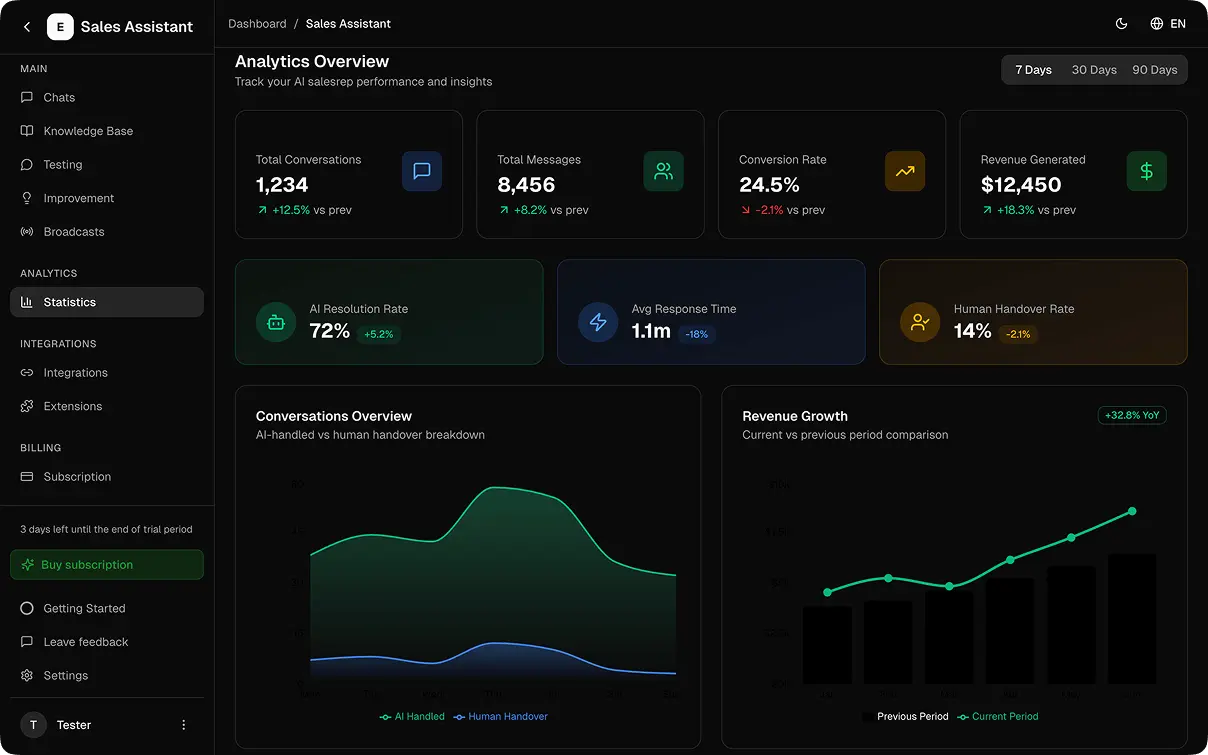Select the 7 Days time range

tap(1033, 70)
